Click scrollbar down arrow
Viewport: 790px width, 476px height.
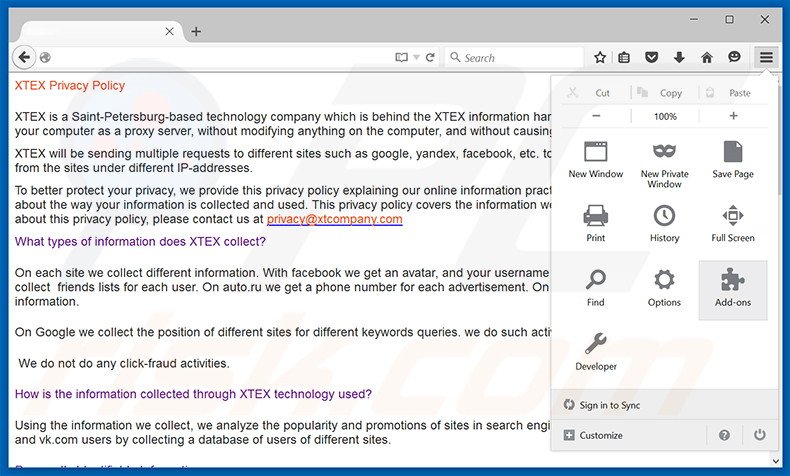776,460
